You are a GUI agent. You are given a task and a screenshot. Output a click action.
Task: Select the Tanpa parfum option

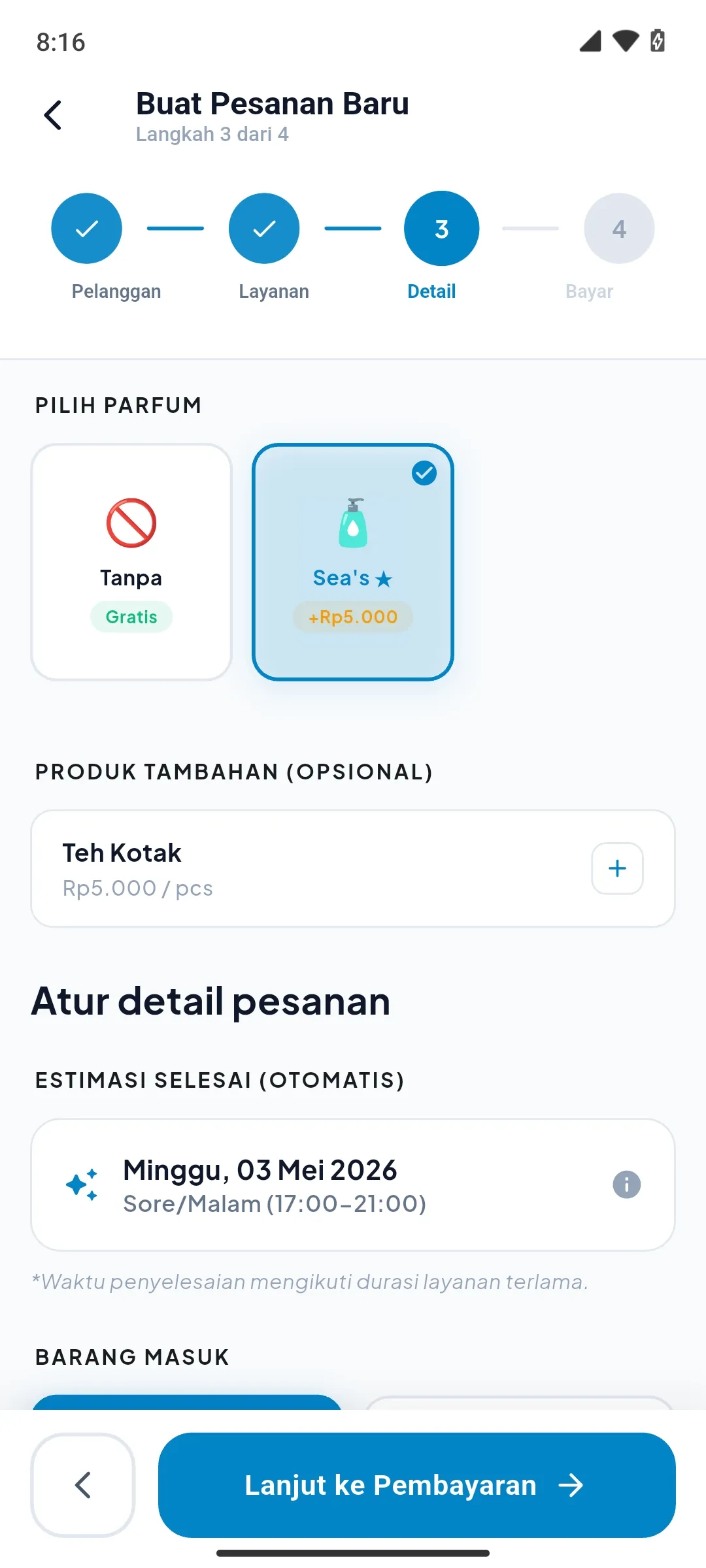(x=131, y=562)
